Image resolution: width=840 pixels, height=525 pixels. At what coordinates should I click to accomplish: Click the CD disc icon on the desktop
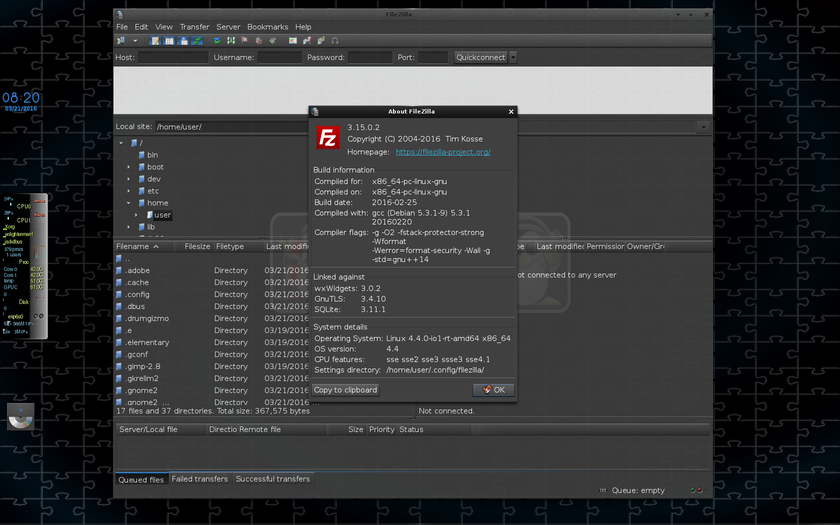coord(21,417)
